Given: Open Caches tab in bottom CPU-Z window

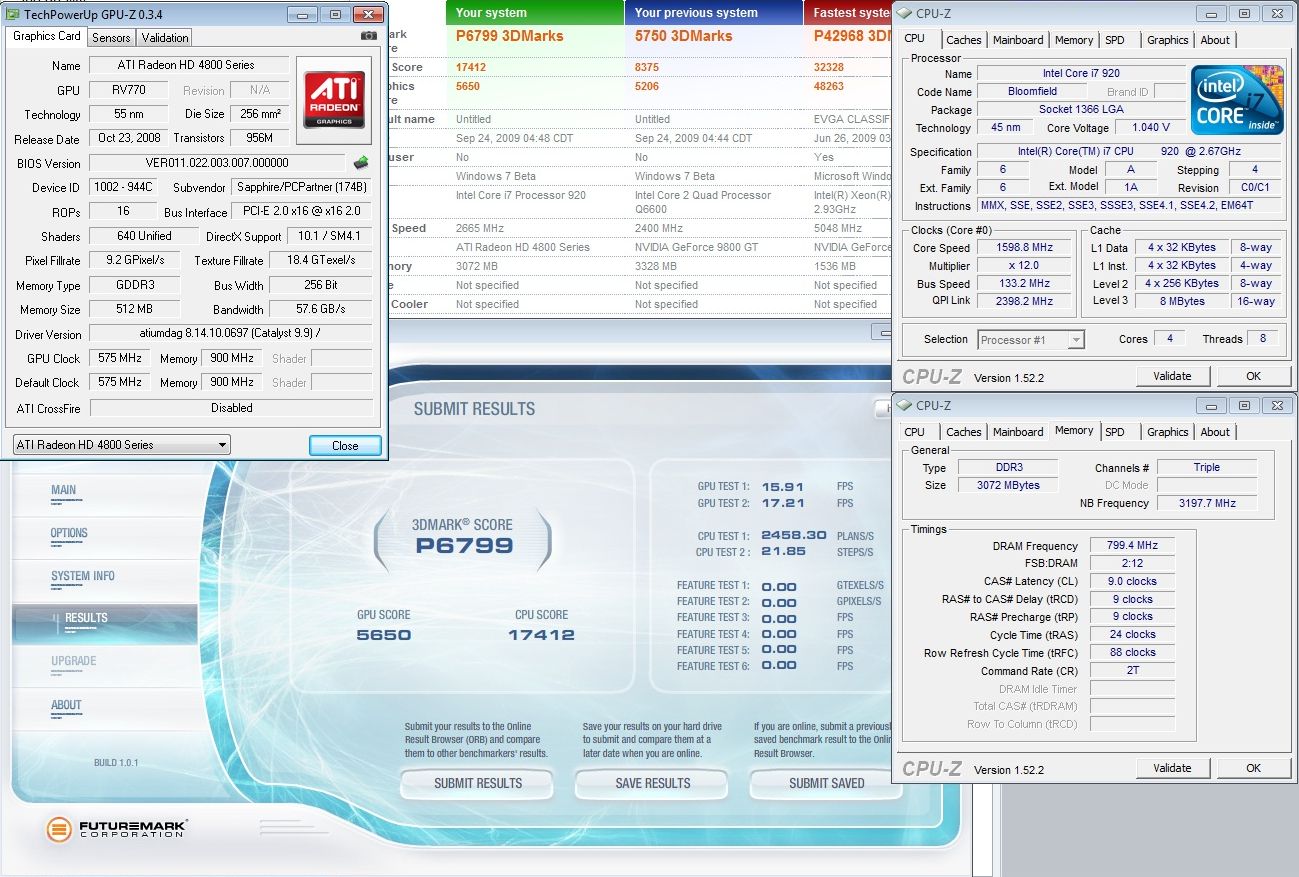Looking at the screenshot, I should tap(964, 432).
